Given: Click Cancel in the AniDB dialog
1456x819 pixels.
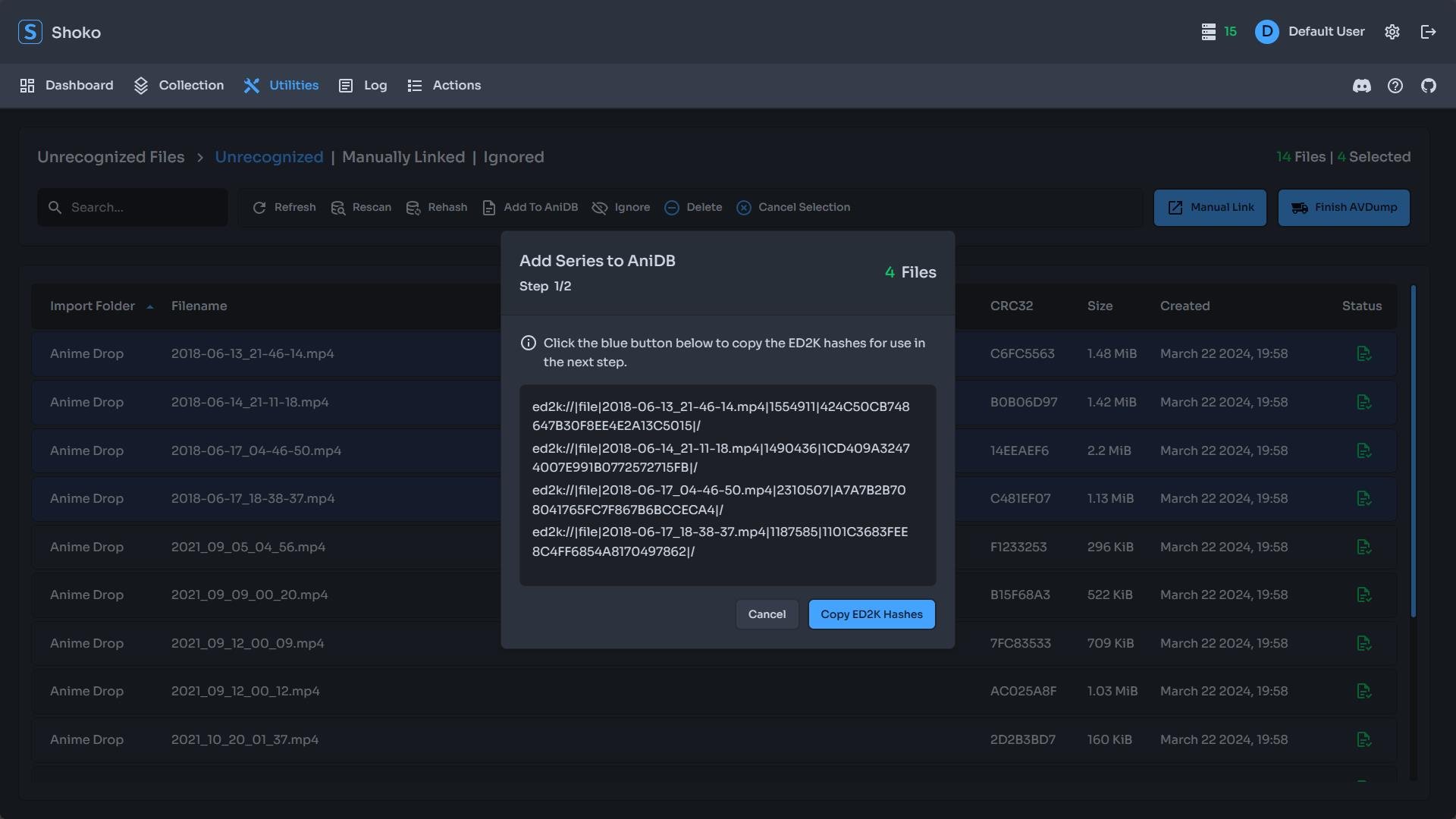Looking at the screenshot, I should (x=767, y=614).
